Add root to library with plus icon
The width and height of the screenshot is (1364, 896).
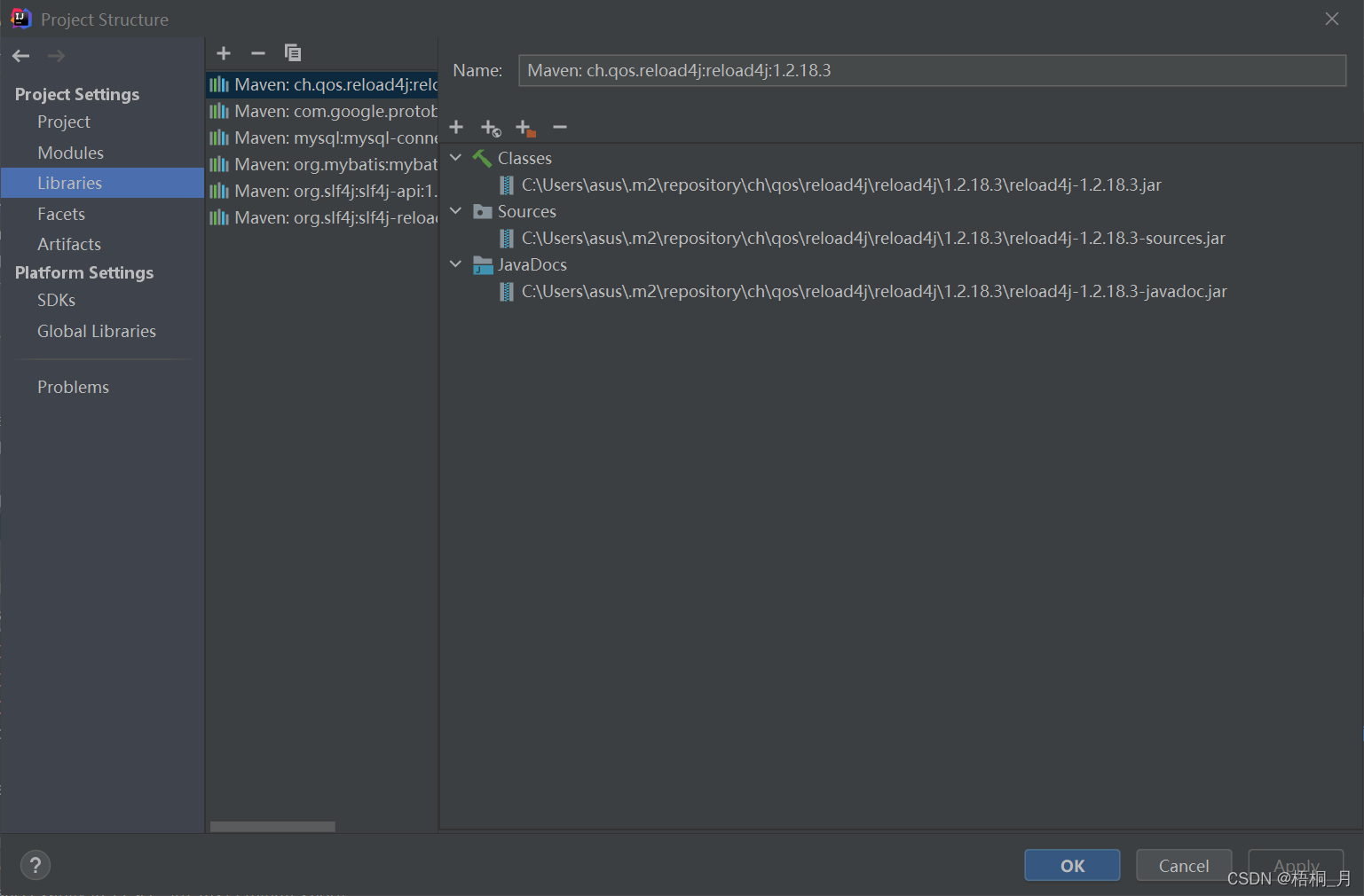pos(456,127)
